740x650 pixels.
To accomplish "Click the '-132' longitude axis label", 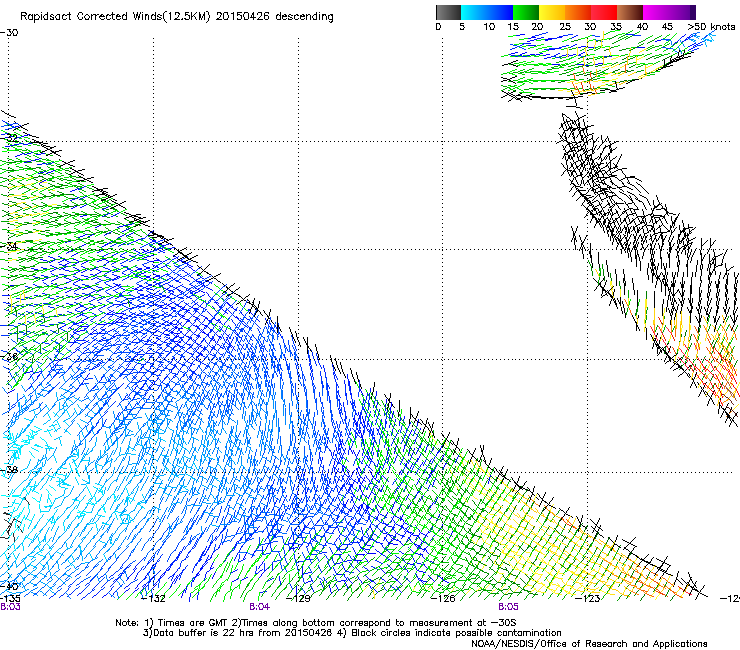I will tap(154, 599).
